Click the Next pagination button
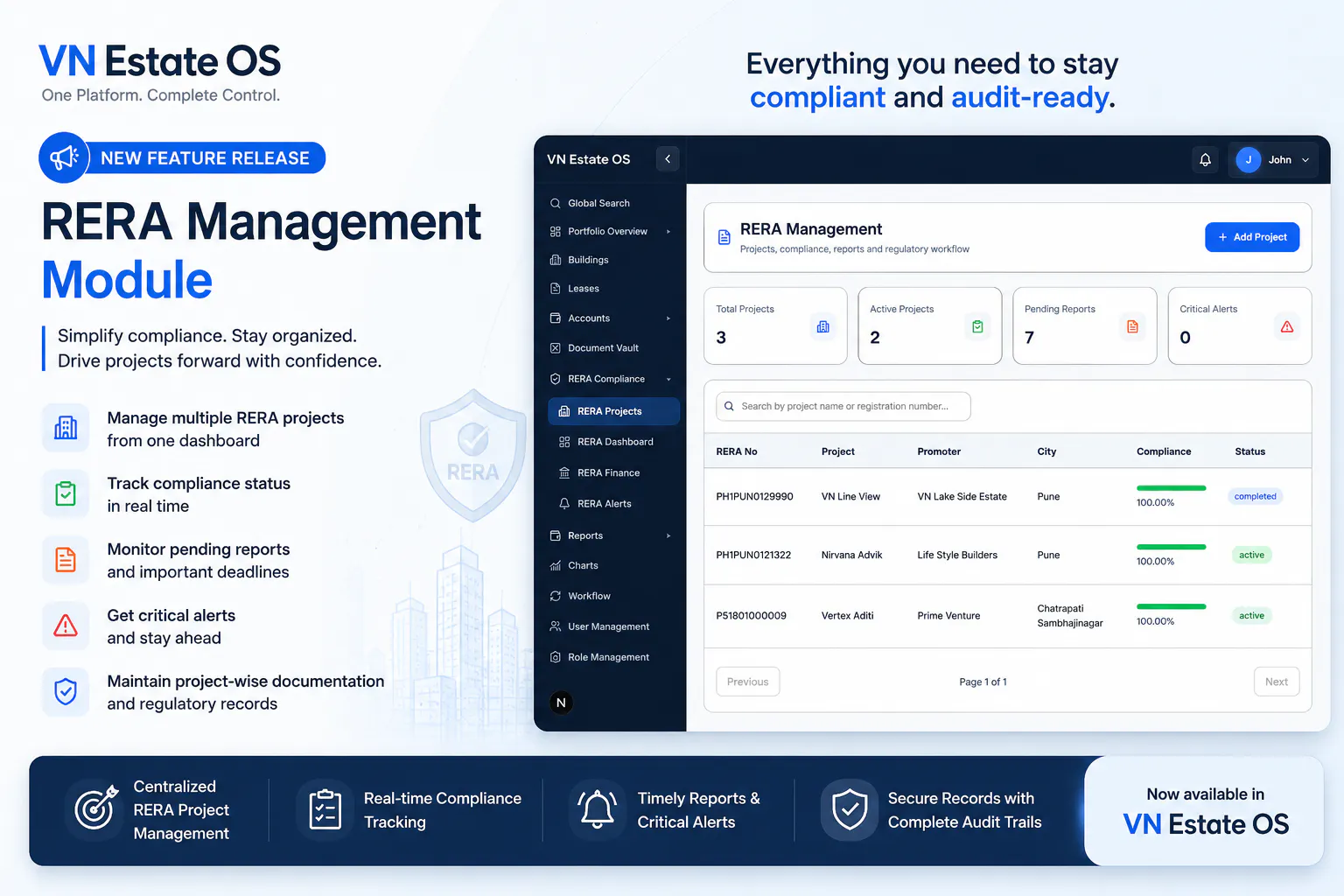Screen dimensions: 1344x896 (x=1276, y=682)
